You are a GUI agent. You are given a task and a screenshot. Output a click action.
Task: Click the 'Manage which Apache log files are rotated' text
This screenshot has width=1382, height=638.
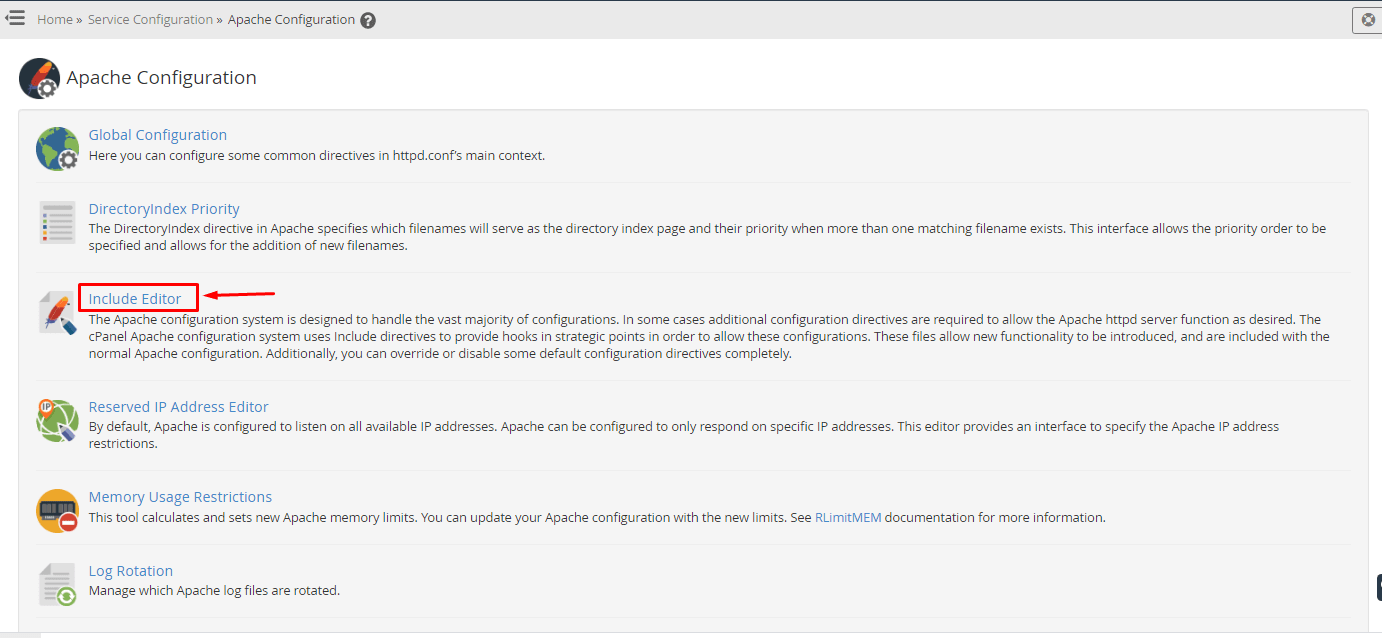point(214,591)
